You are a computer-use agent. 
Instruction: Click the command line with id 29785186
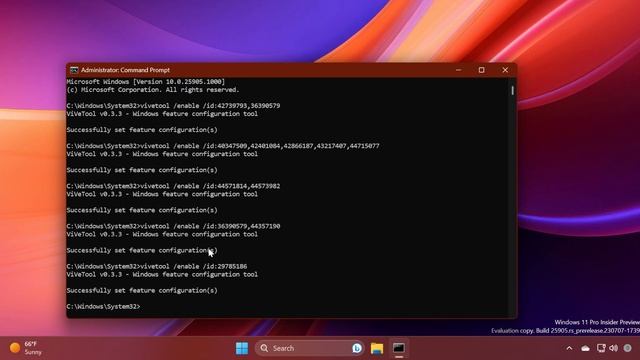pyautogui.click(x=157, y=266)
